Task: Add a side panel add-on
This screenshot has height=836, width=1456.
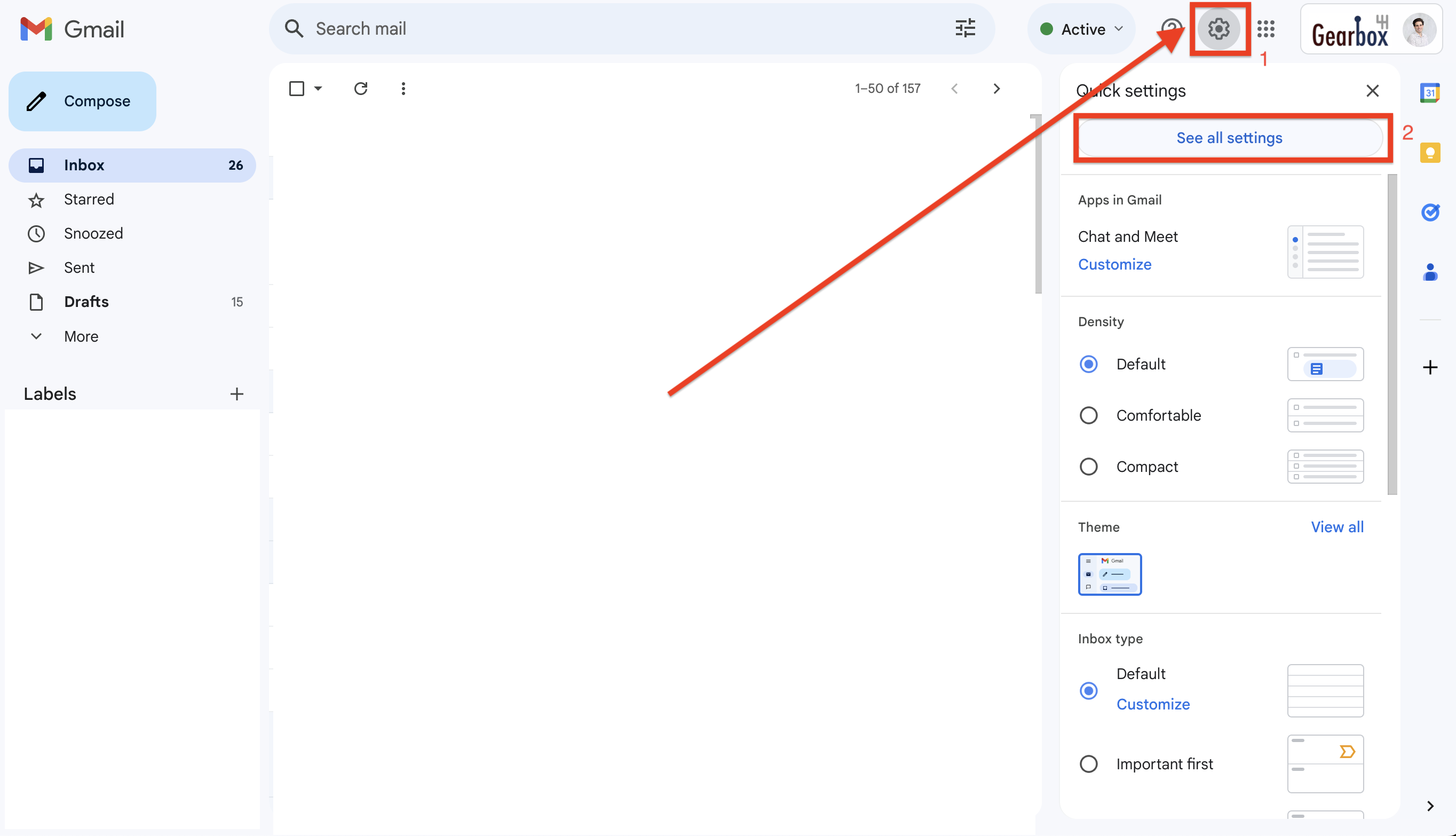Action: point(1430,367)
